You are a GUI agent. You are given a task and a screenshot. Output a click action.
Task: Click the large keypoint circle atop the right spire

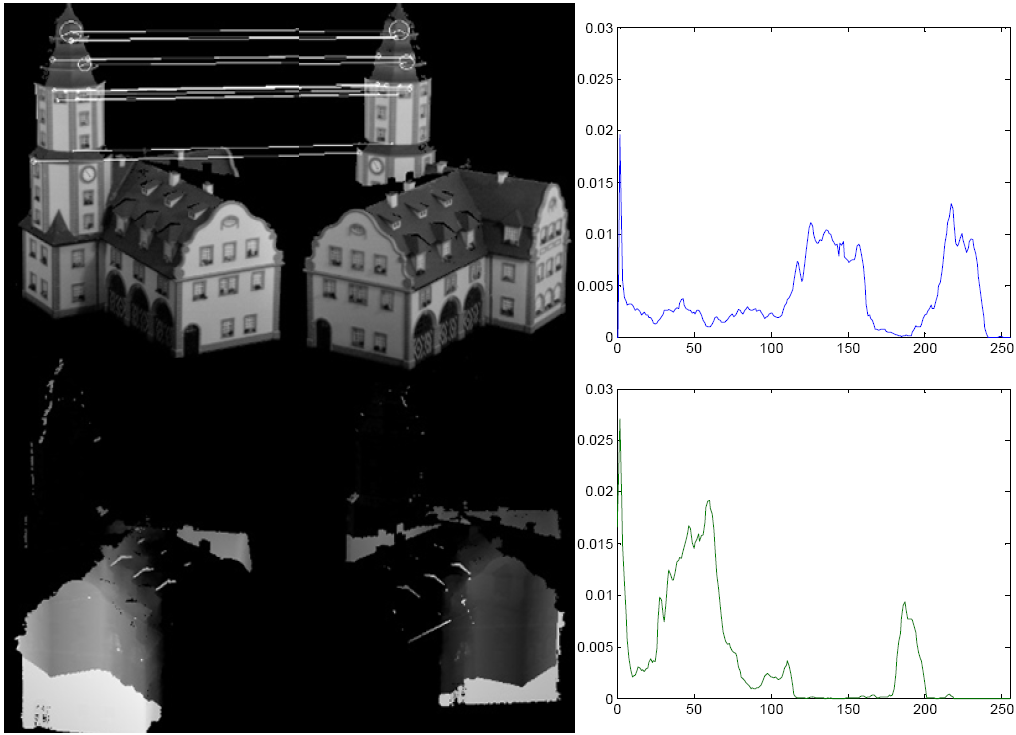(x=399, y=29)
